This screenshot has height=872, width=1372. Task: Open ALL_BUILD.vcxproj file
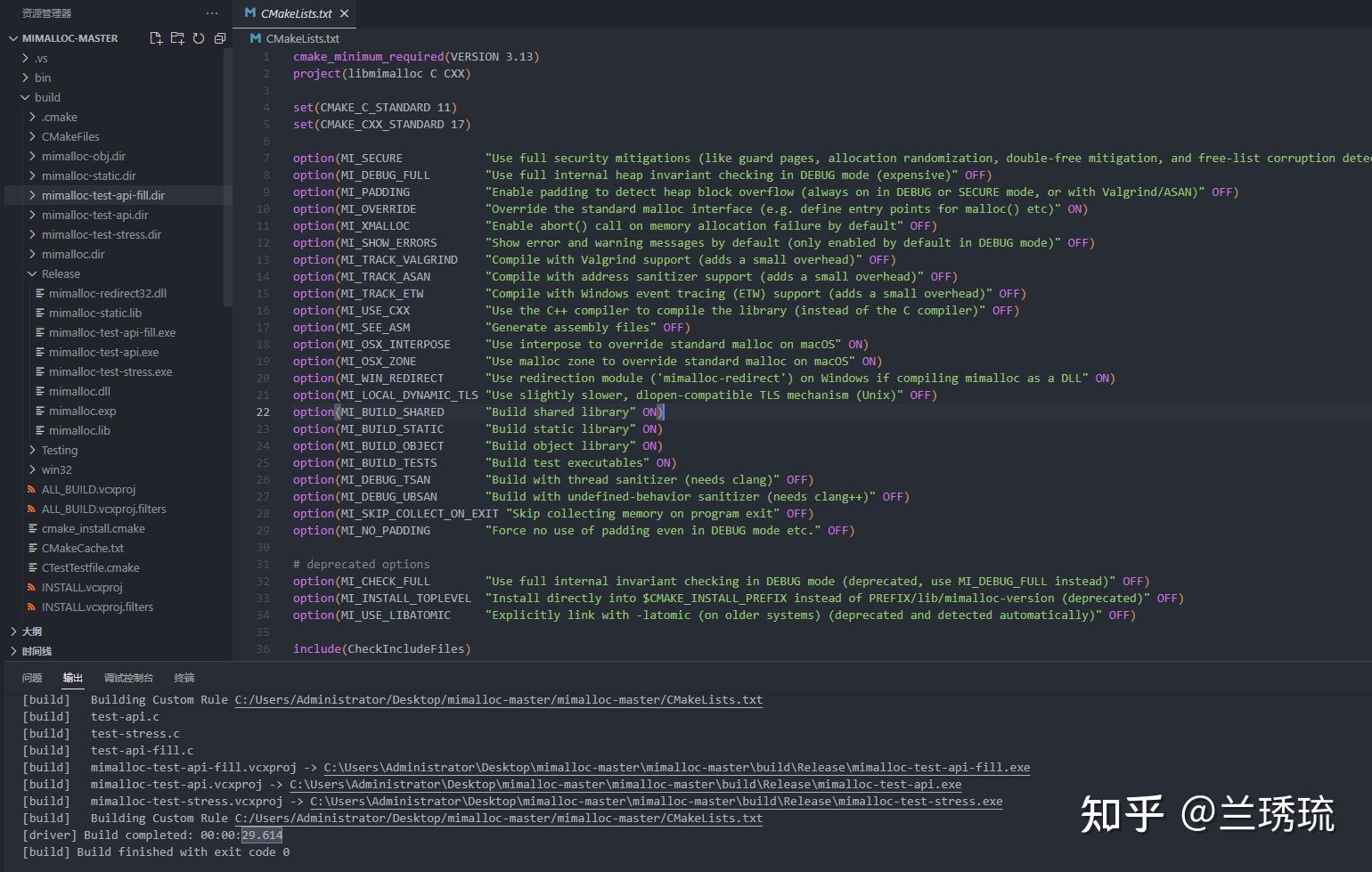tap(88, 489)
